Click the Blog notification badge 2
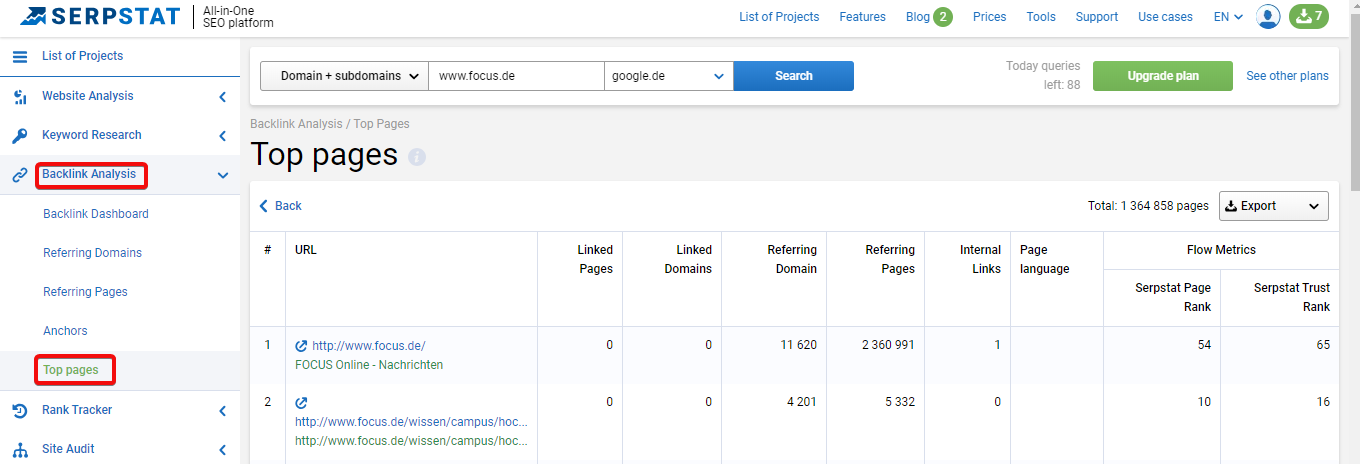 [943, 17]
